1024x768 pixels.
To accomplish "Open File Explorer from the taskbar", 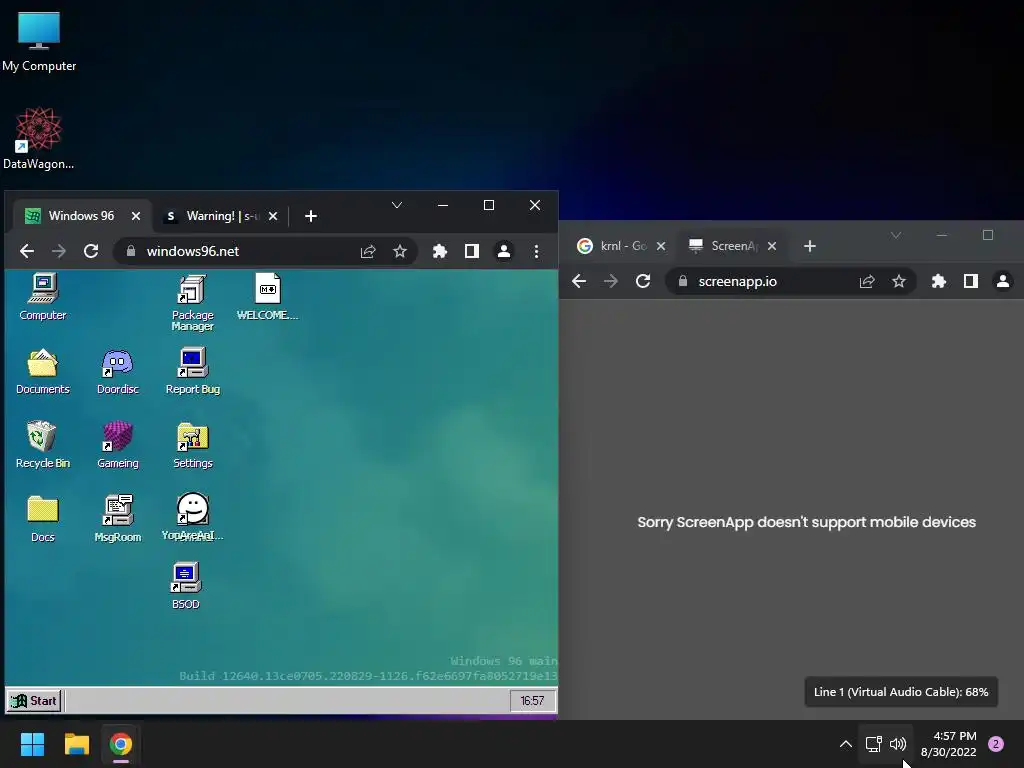I will [x=76, y=744].
